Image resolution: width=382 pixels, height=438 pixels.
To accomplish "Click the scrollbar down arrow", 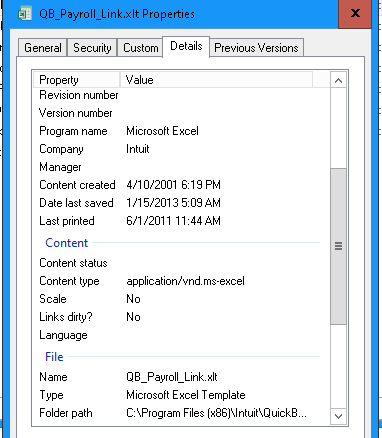I will tap(338, 416).
